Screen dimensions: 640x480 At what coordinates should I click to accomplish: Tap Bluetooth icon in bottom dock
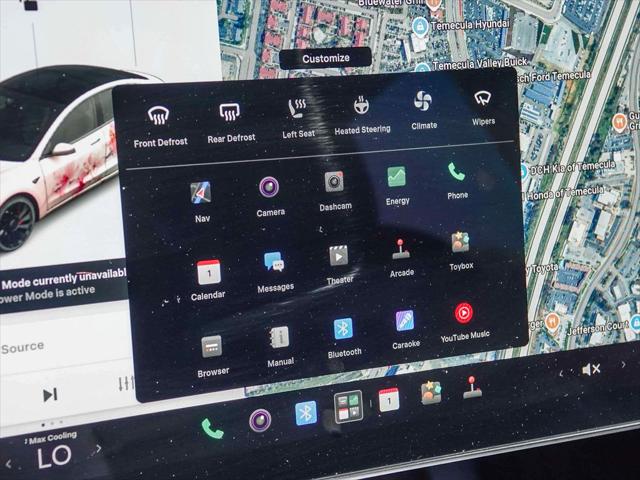point(306,413)
